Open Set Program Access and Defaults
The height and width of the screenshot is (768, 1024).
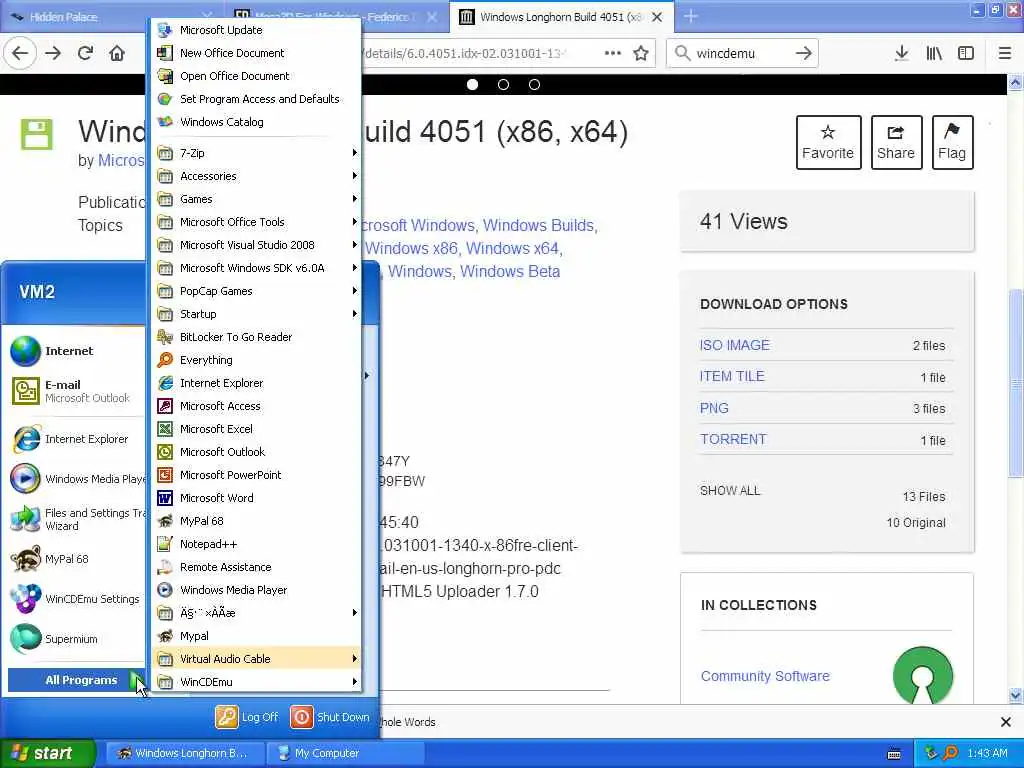pos(256,99)
